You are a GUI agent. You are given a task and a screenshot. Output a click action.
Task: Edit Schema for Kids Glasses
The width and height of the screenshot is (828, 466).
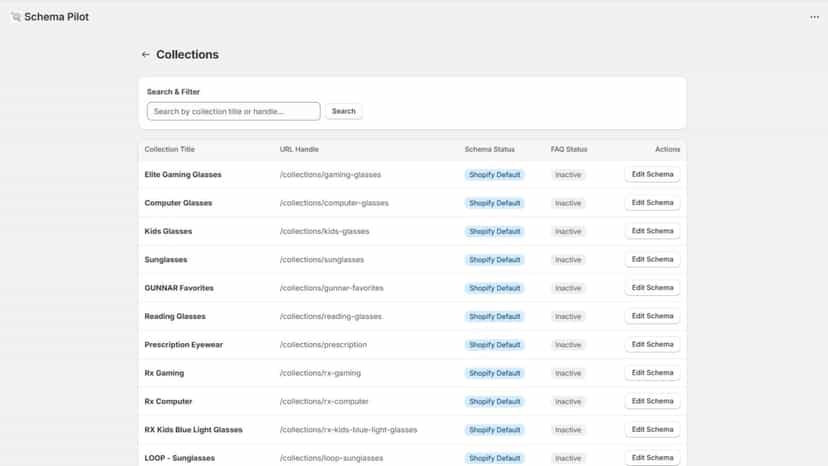pyautogui.click(x=652, y=231)
